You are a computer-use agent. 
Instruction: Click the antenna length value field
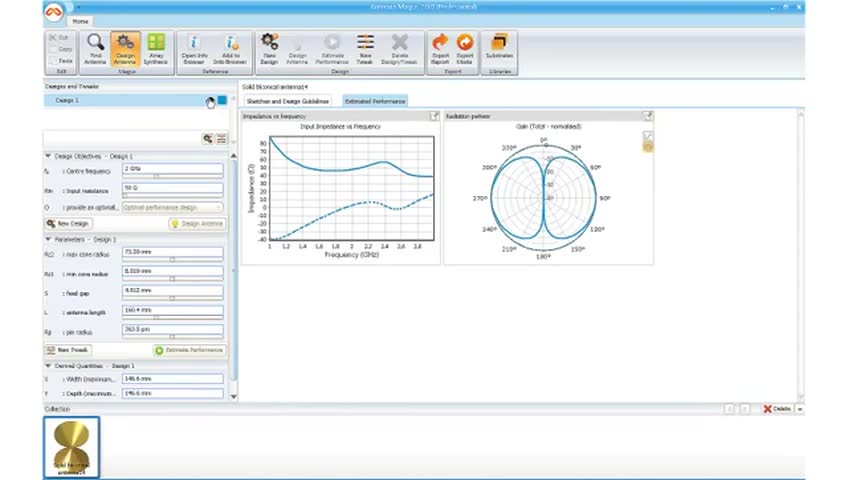(x=173, y=310)
